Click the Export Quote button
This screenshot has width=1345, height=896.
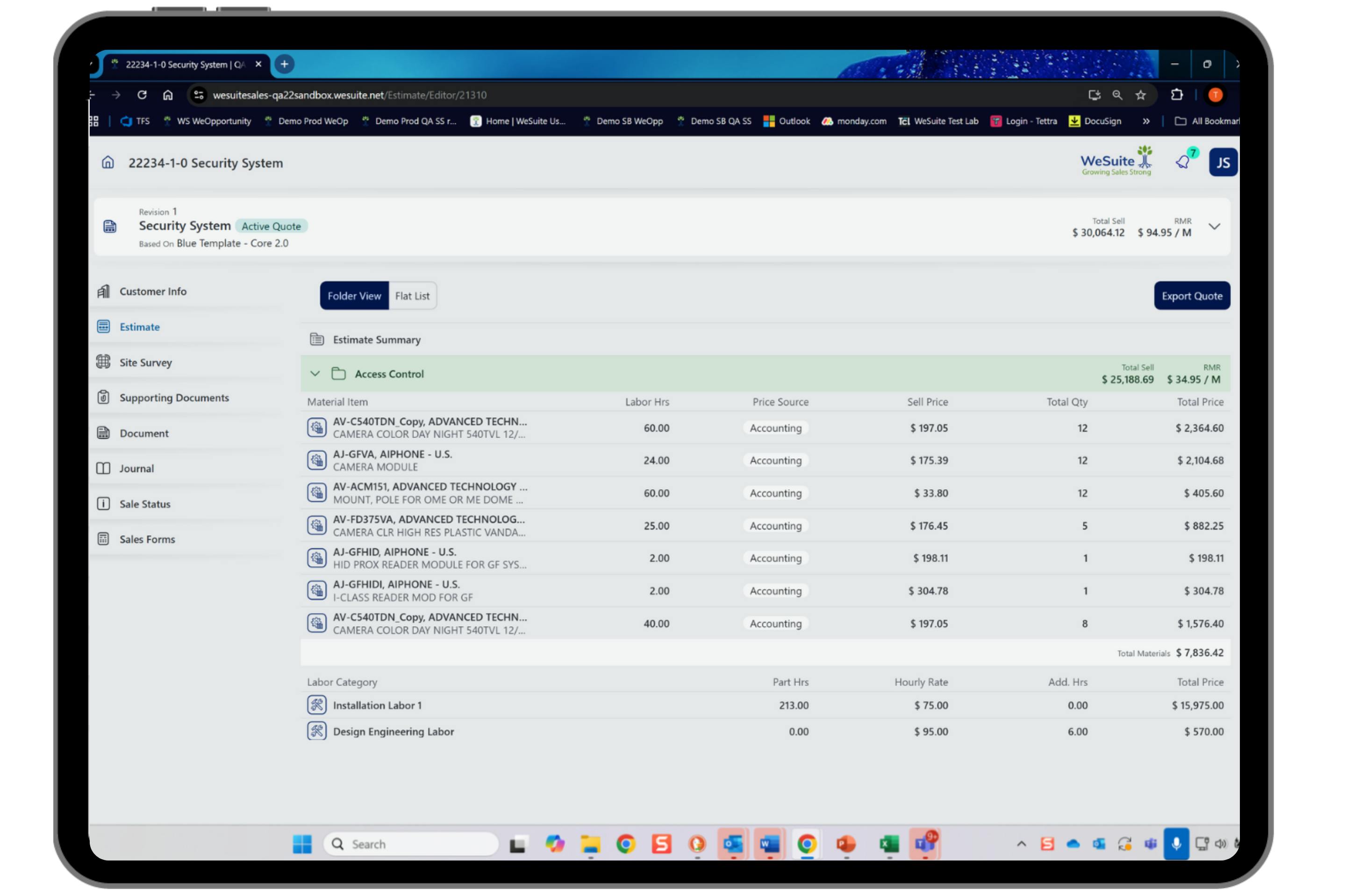click(x=1191, y=295)
